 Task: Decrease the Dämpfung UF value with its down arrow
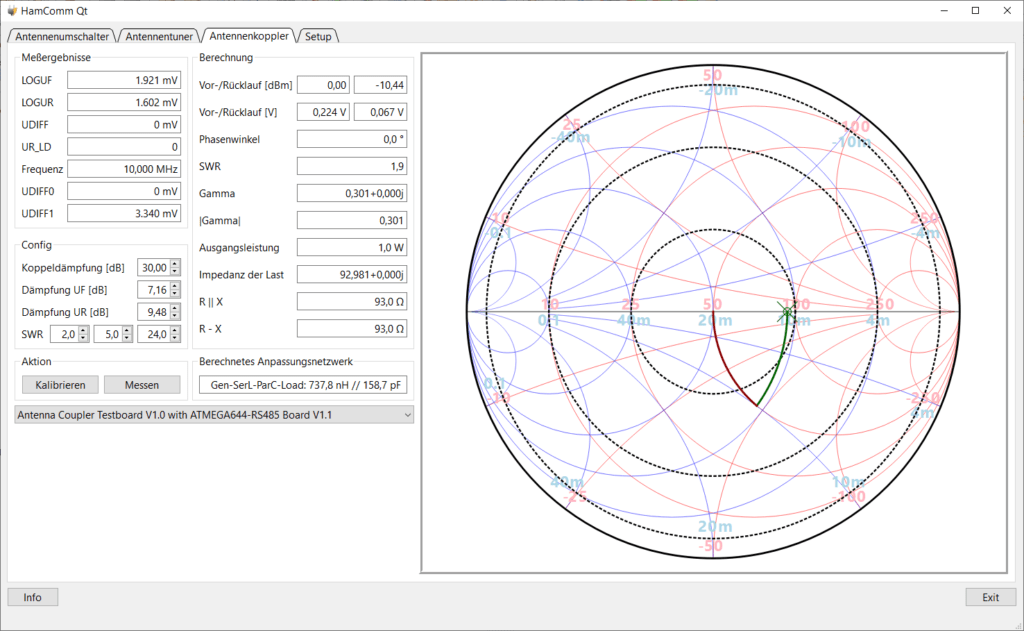click(175, 293)
